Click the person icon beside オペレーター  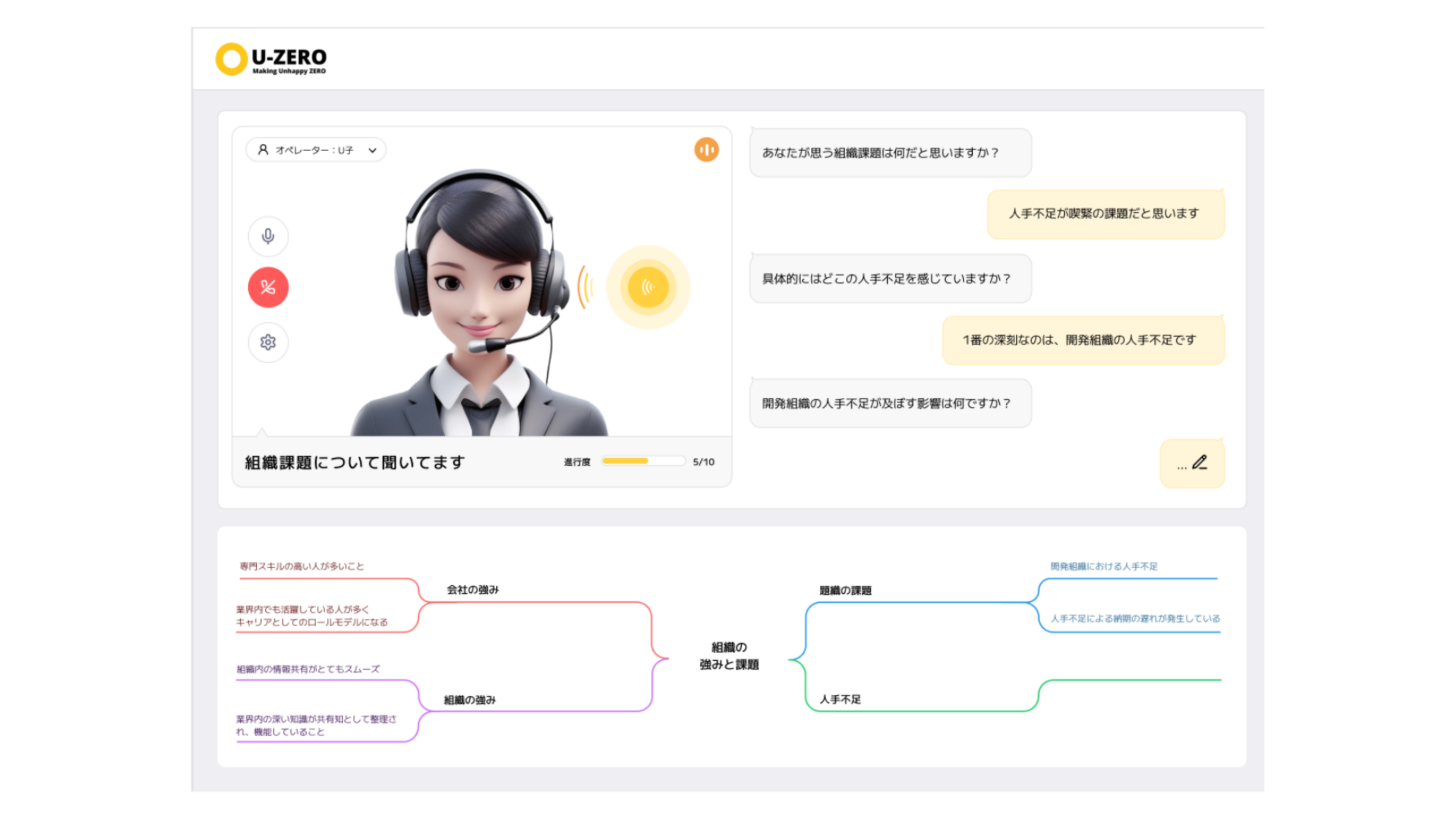tap(263, 150)
